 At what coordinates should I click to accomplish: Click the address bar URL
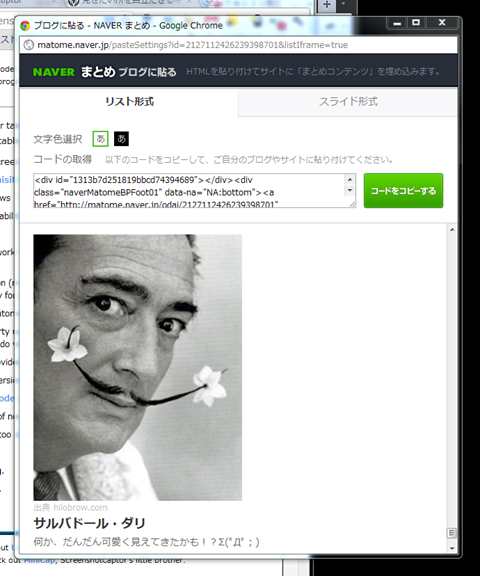192,45
